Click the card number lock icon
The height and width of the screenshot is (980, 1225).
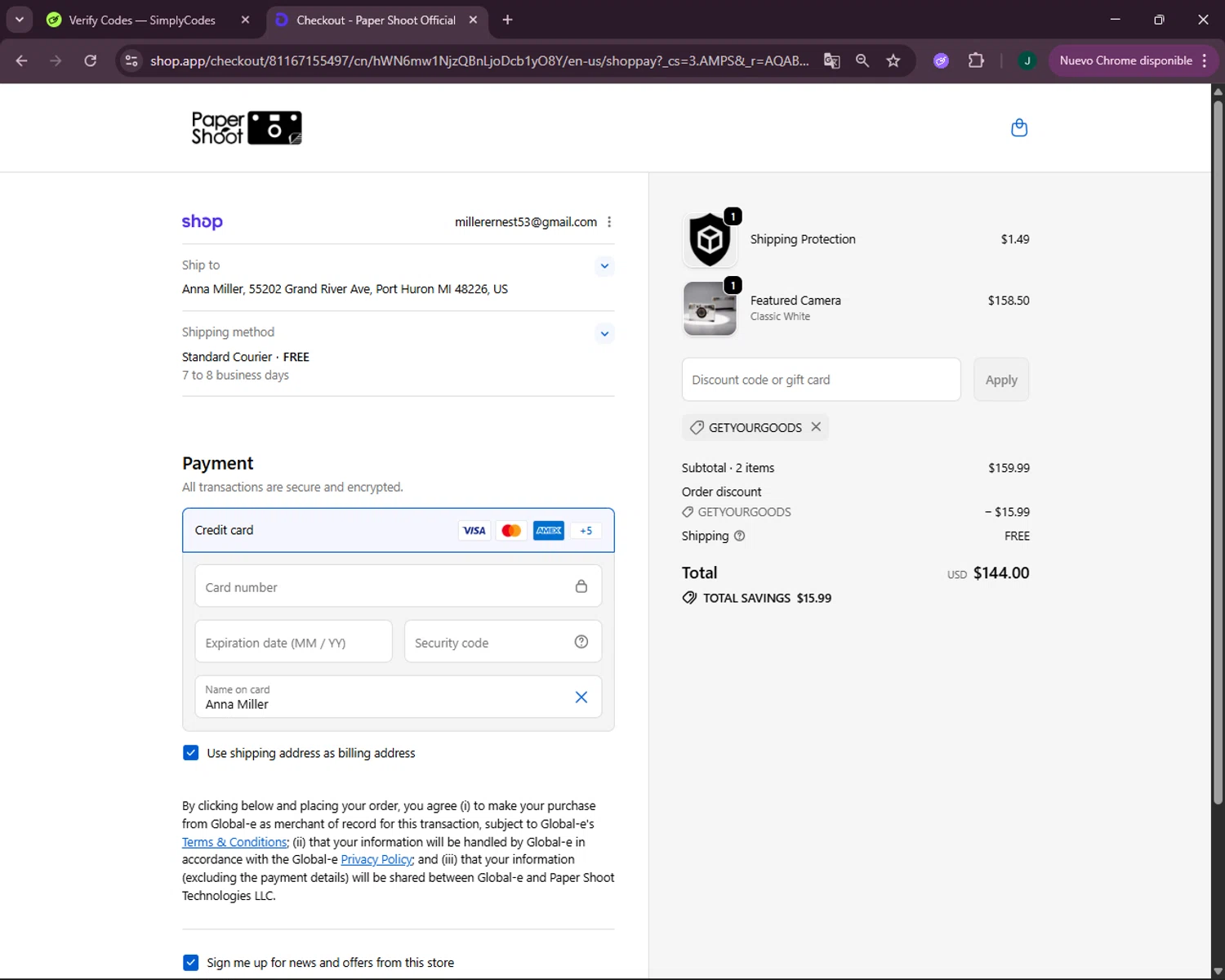pyautogui.click(x=581, y=586)
